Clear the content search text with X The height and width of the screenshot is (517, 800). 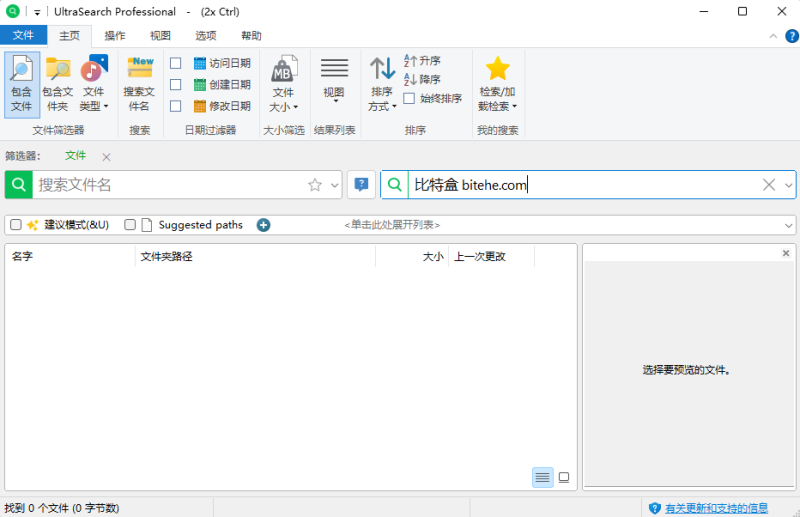(769, 185)
